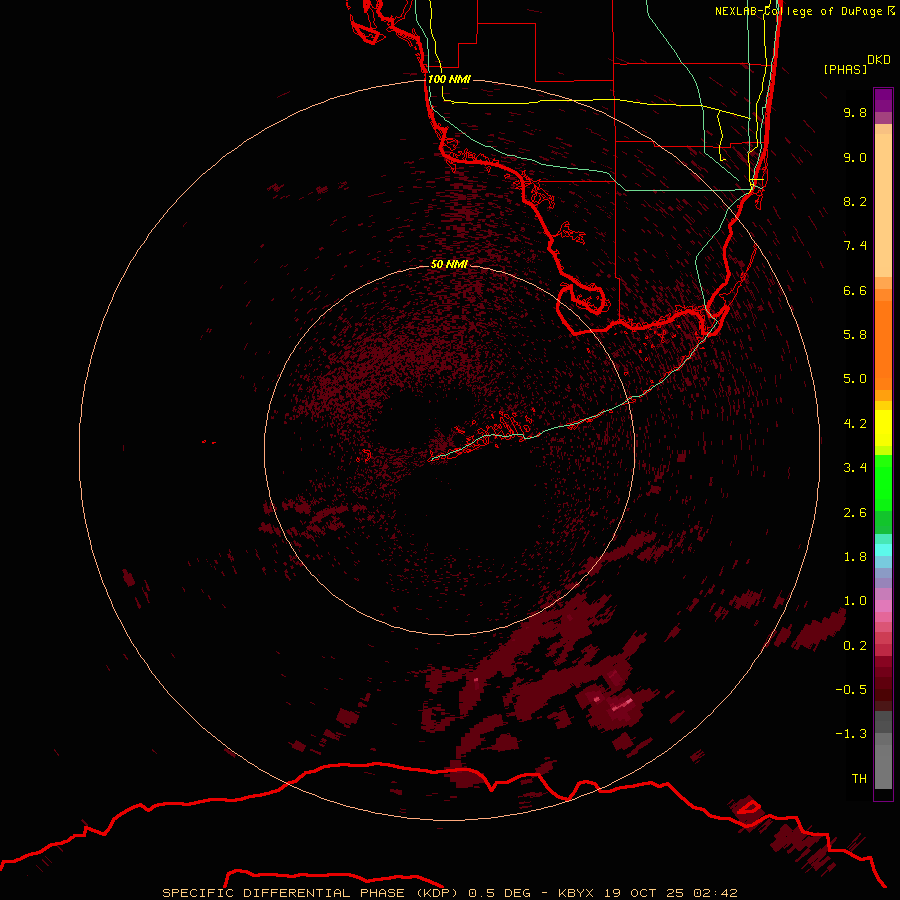The image size is (900, 900).
Task: Click the SPECIFIC DIFFERENTIAL PHASE (KDP) caption
Action: pyautogui.click(x=310, y=893)
